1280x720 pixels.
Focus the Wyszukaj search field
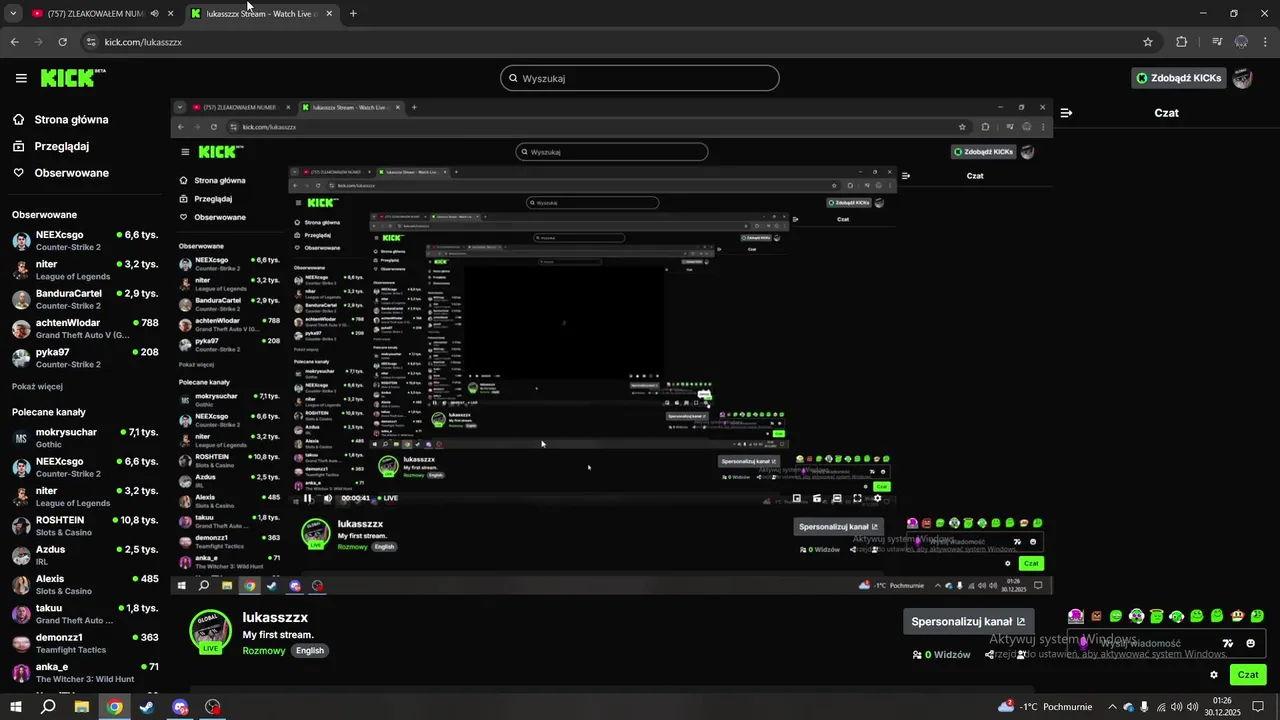pyautogui.click(x=640, y=78)
